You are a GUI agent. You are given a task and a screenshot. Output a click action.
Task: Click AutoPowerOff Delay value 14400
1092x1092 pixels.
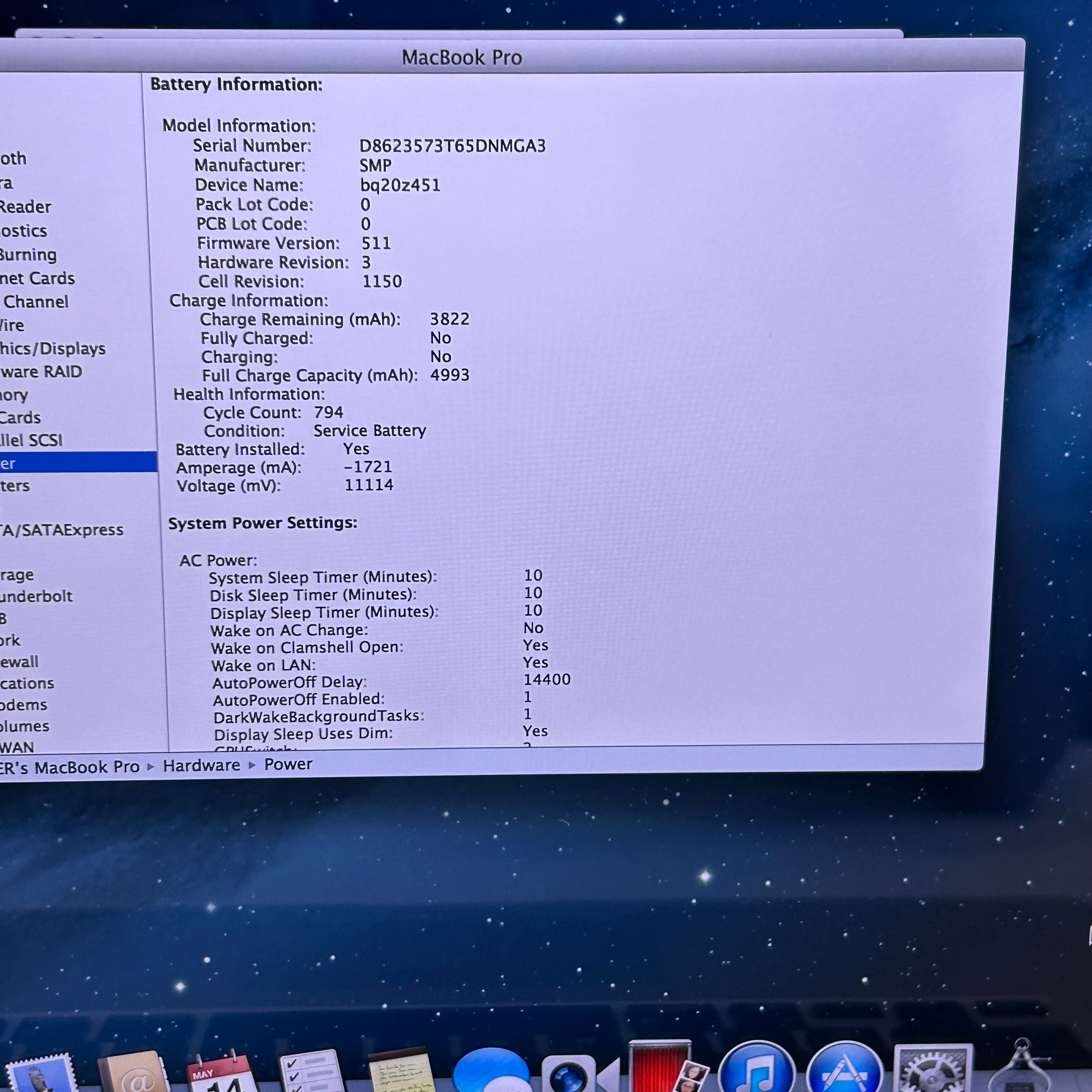547,679
